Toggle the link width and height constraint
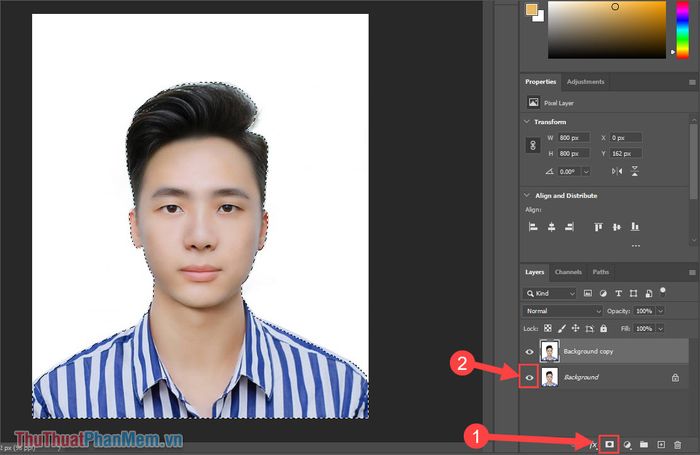 tap(533, 146)
